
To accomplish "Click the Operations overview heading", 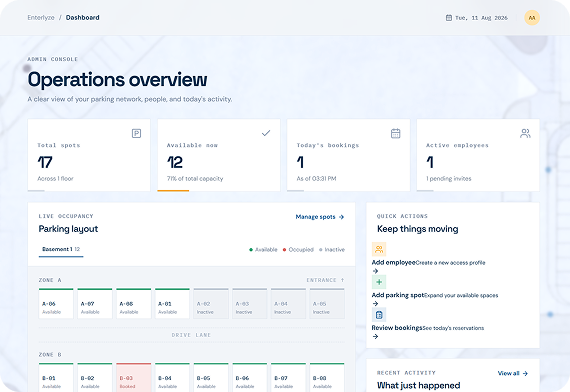I will point(117,79).
